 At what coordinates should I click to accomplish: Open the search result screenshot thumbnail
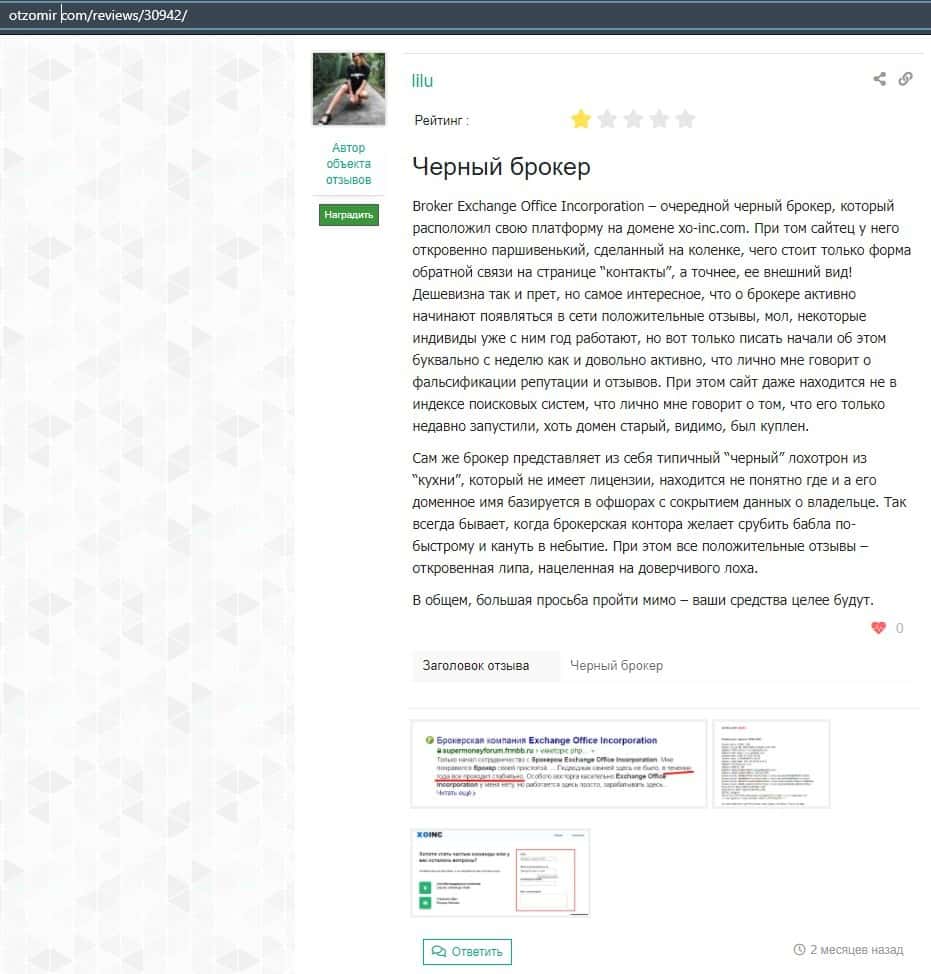click(x=558, y=764)
